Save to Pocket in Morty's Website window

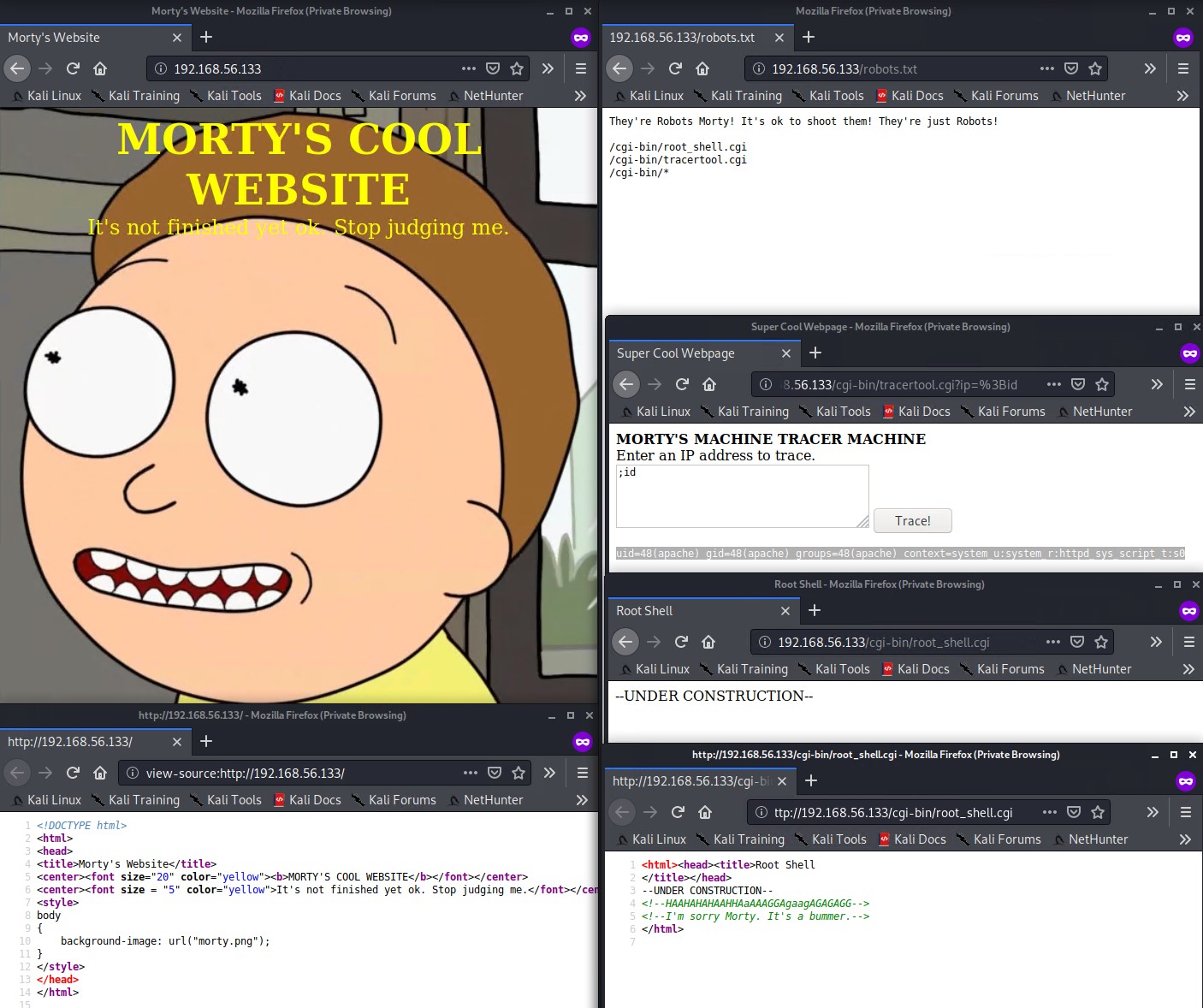[493, 68]
